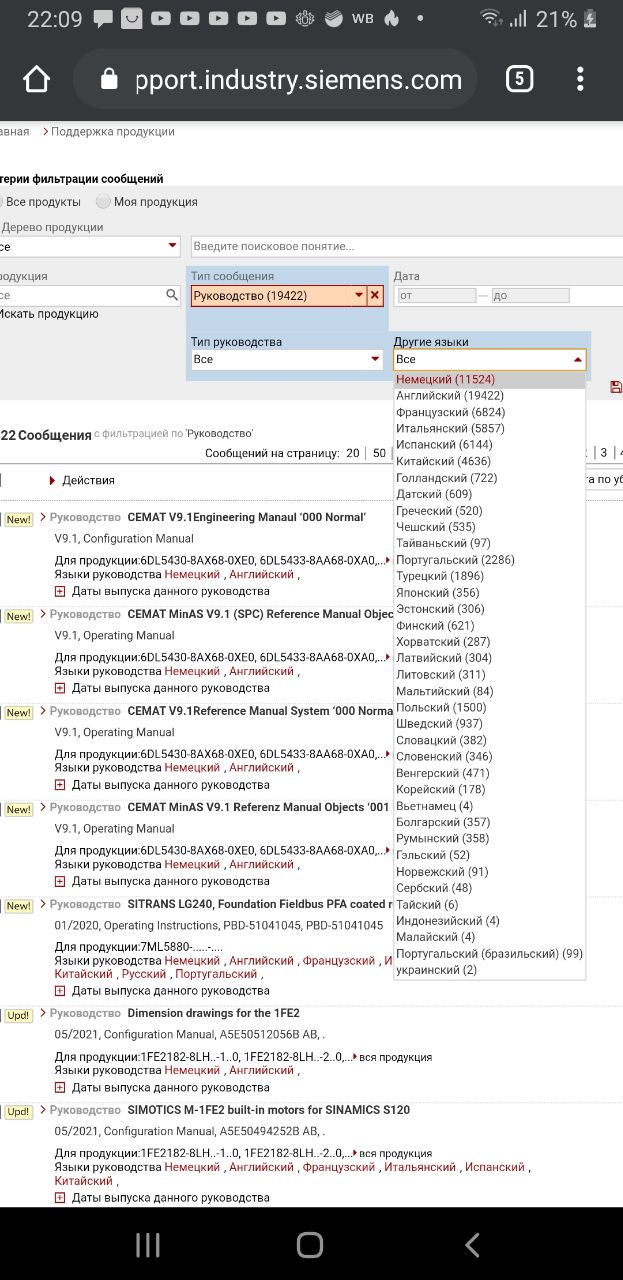The image size is (623, 1280).
Task: Click New! badge on SITRANS LG240 row
Action: click(x=18, y=906)
